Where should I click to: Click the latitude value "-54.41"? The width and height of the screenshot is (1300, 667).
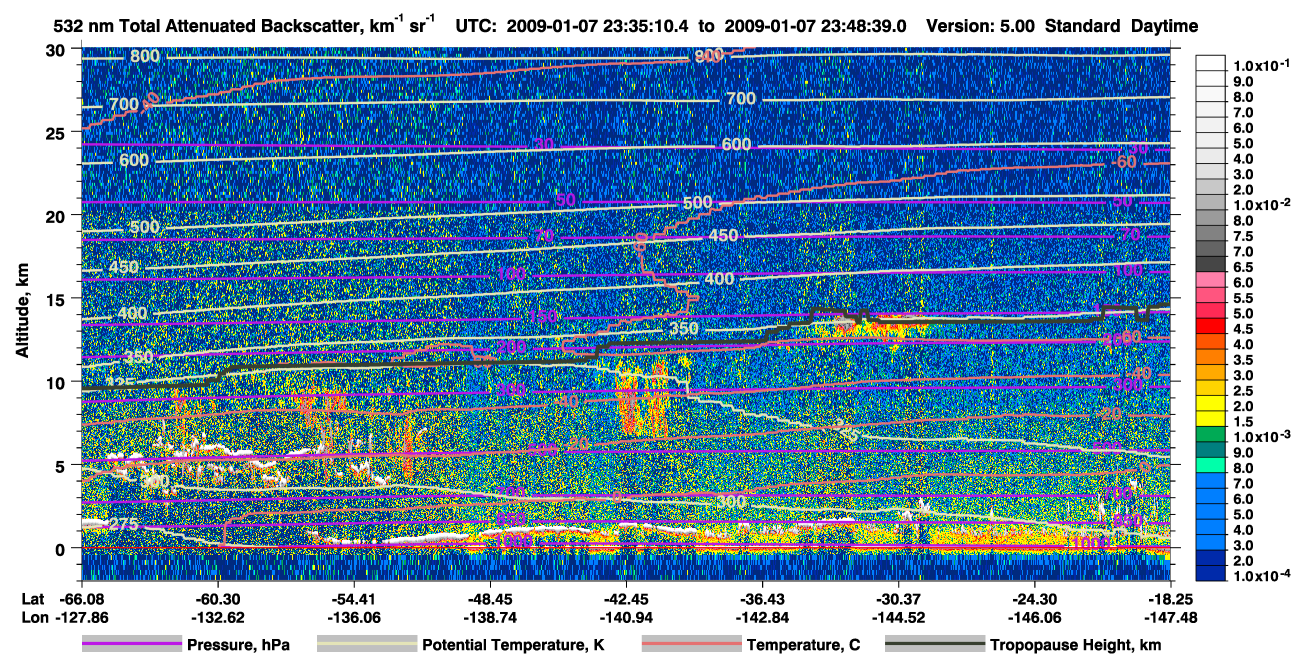tap(353, 600)
